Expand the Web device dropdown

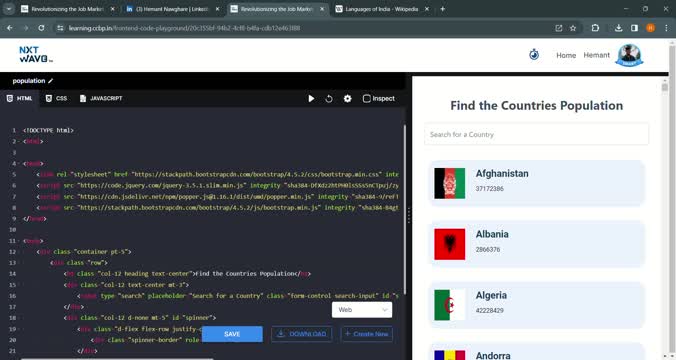[x=362, y=310]
